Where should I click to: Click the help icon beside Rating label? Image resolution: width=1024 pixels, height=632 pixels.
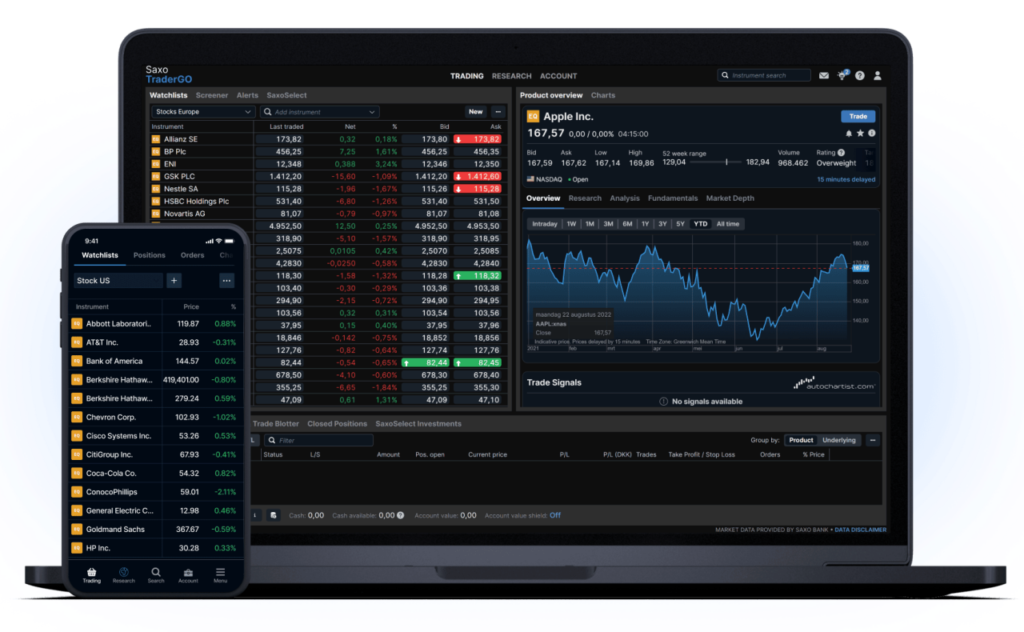(x=841, y=153)
